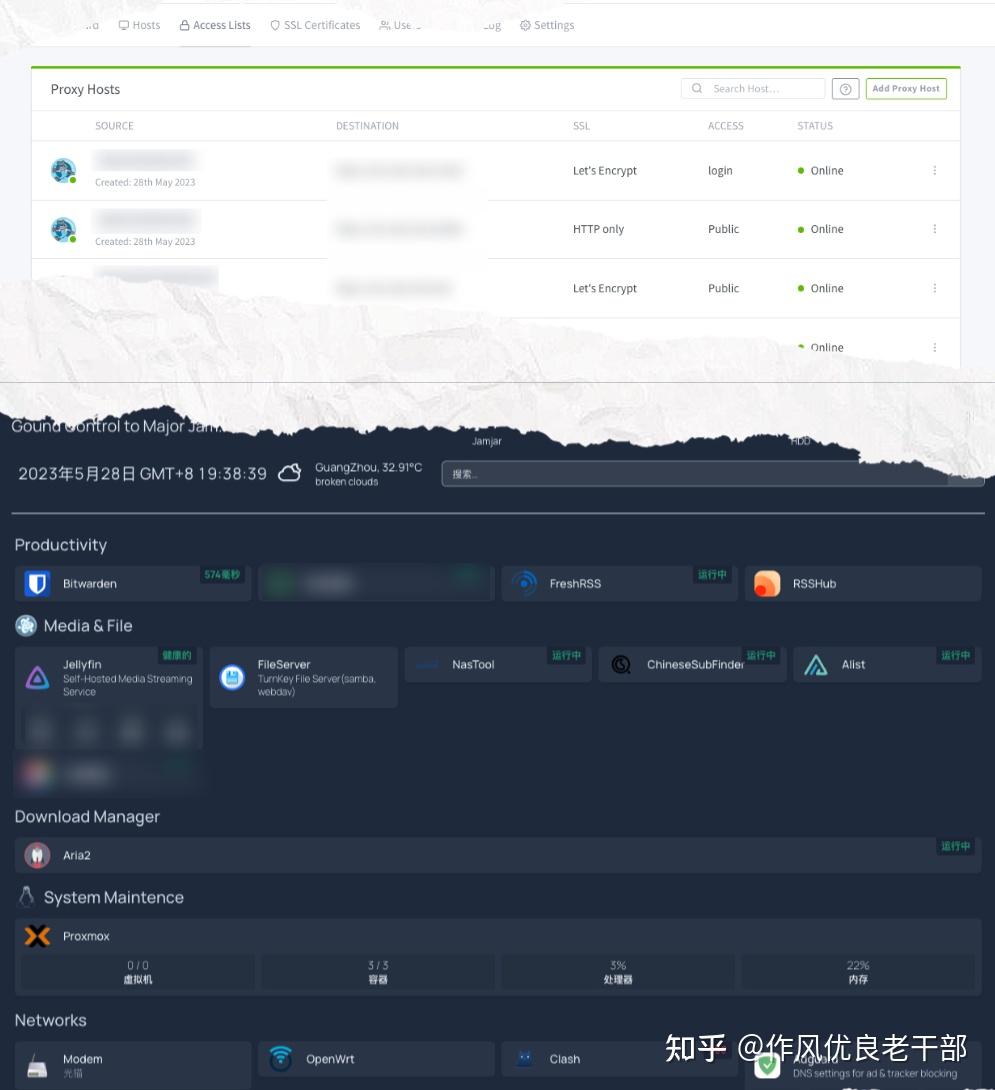Collapse the Download Manager group
The height and width of the screenshot is (1090, 995).
(87, 817)
